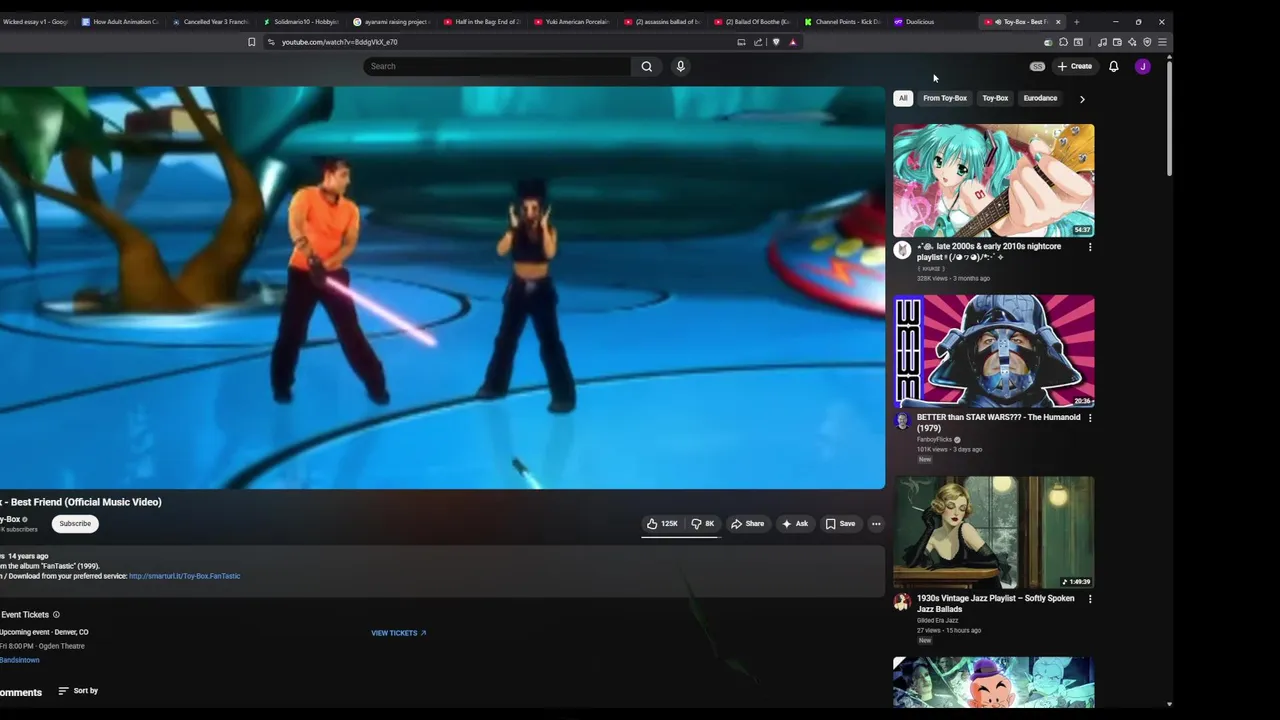Open YouTube notifications bell
The width and height of the screenshot is (1280, 720).
1113,66
